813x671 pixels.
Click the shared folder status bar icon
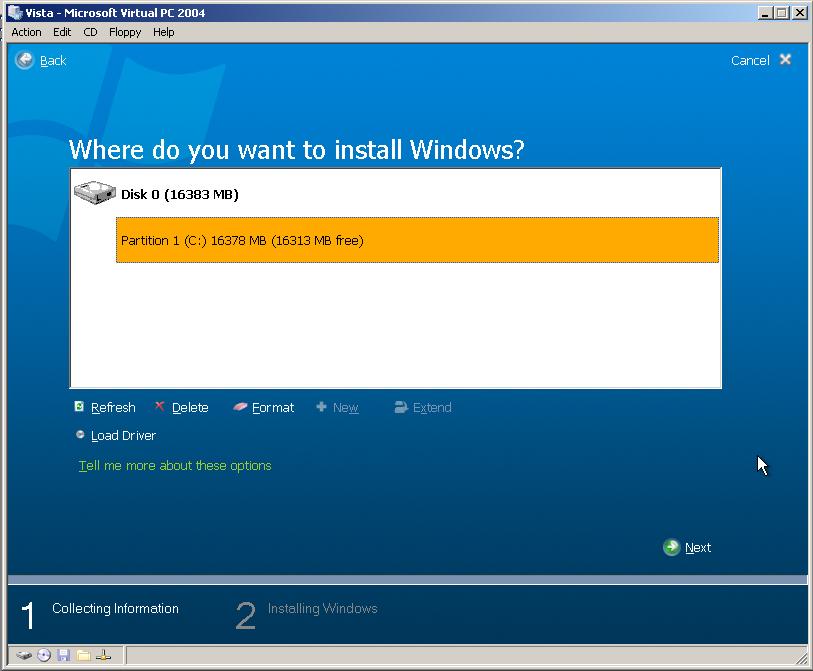[83, 655]
